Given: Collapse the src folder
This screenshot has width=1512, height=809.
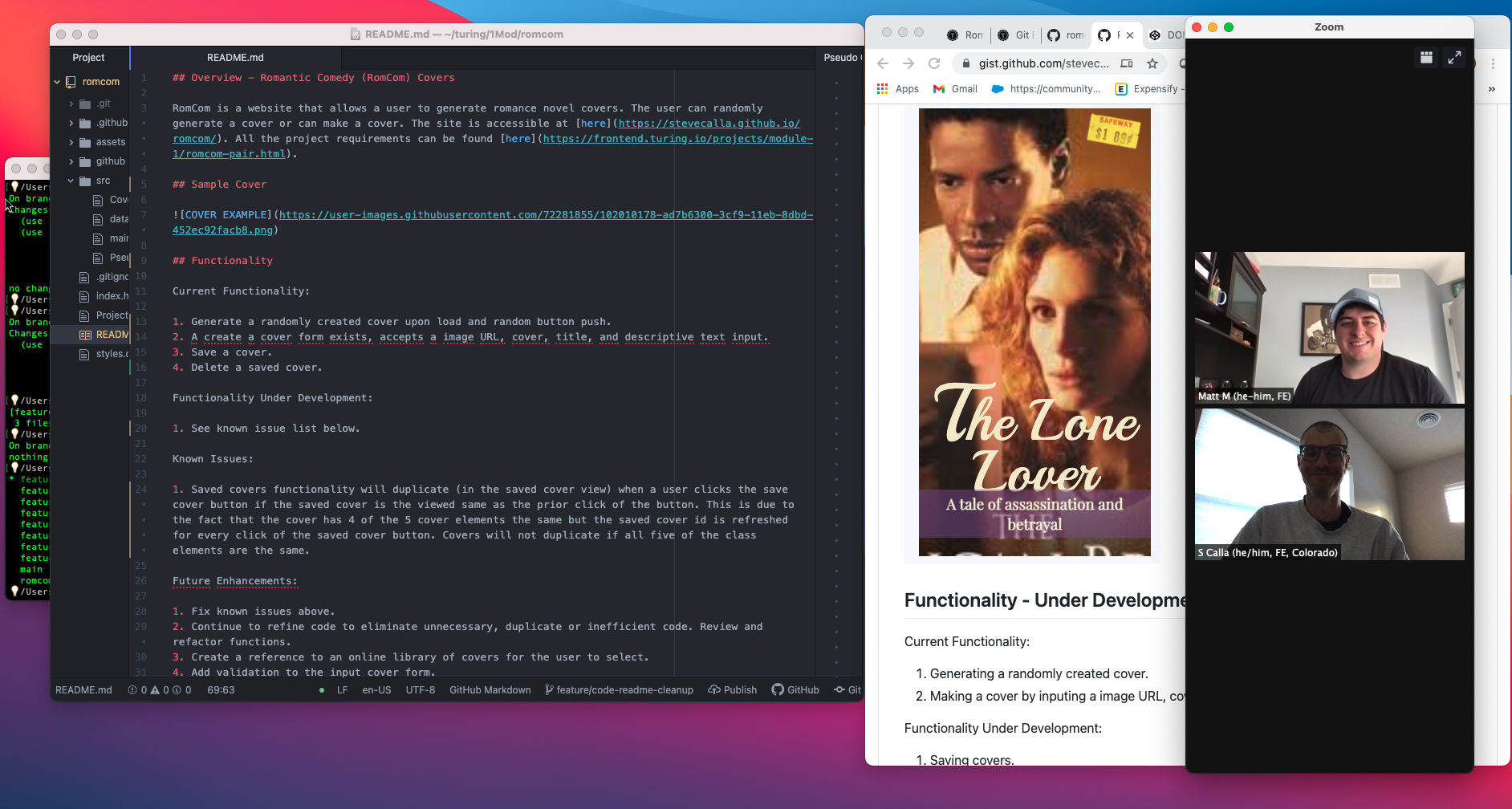Looking at the screenshot, I should [71, 181].
